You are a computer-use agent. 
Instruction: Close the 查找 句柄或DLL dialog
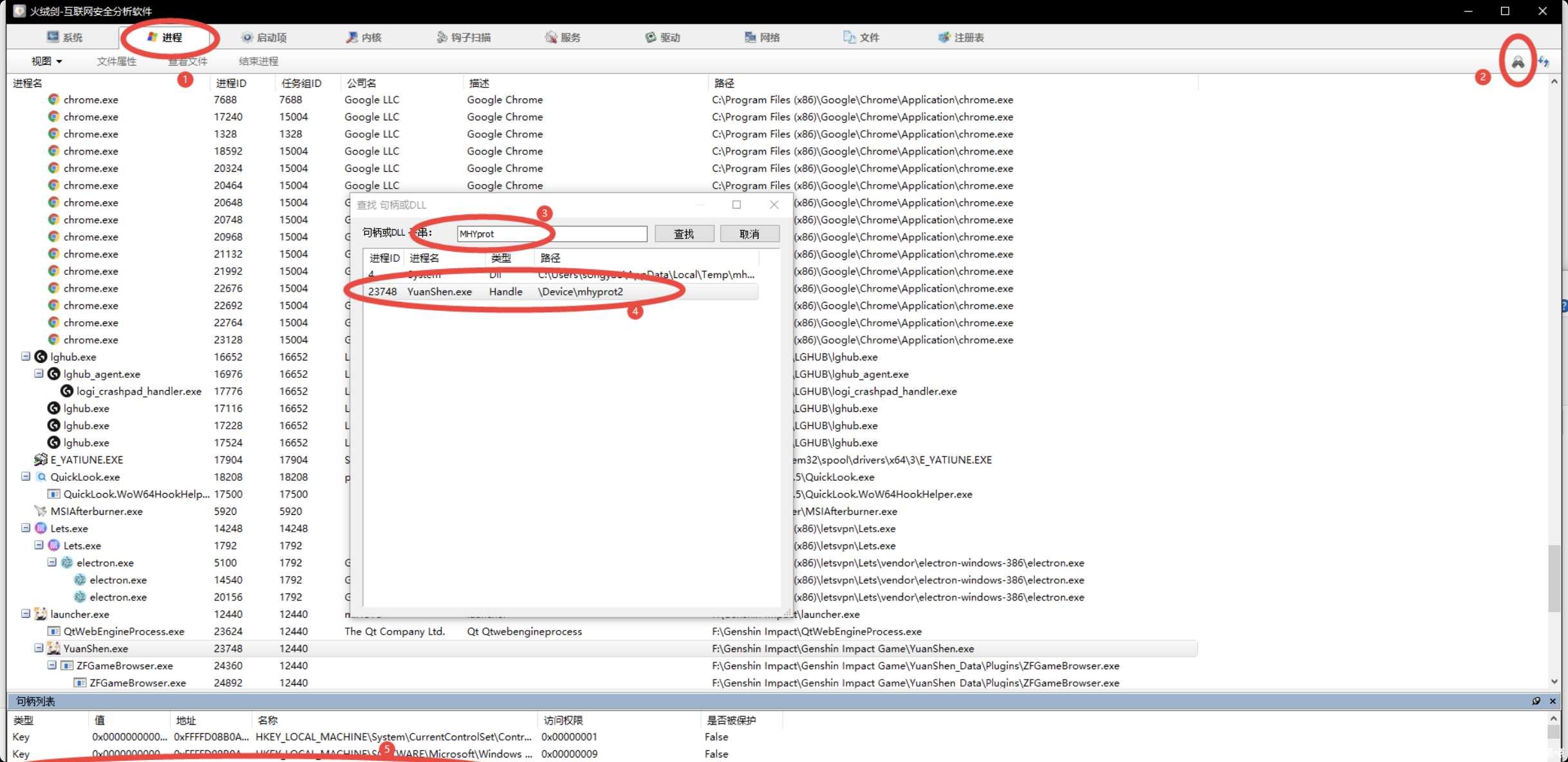(774, 205)
